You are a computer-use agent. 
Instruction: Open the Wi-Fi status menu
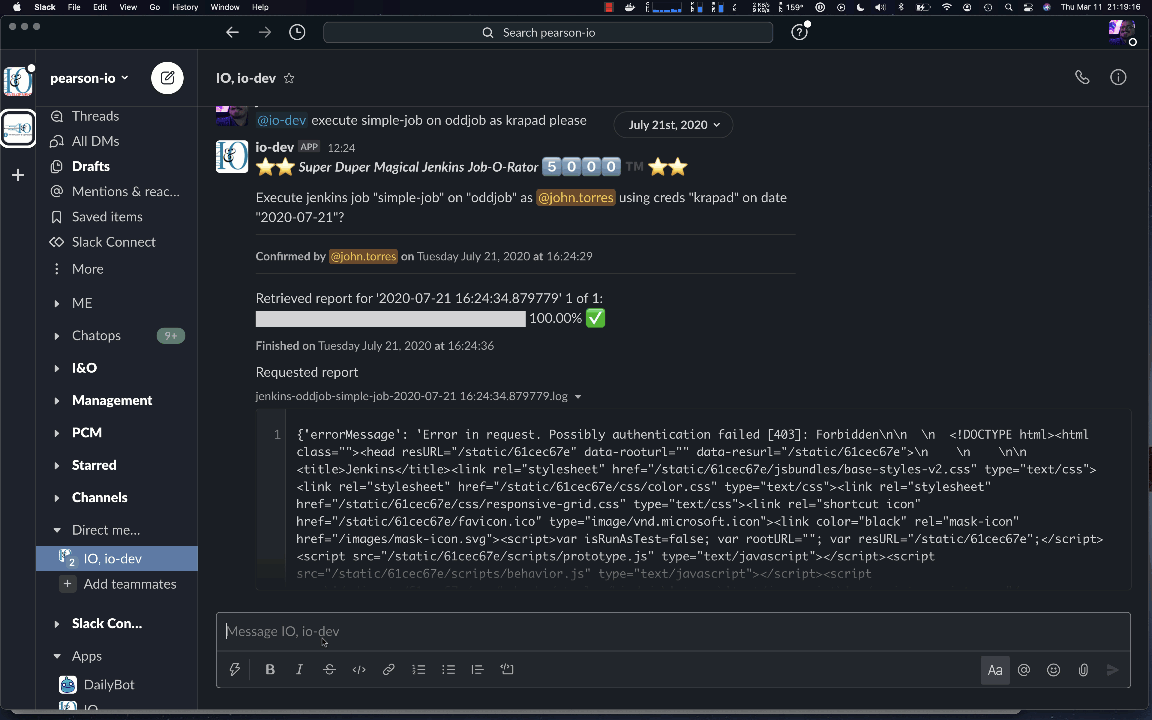(947, 7)
